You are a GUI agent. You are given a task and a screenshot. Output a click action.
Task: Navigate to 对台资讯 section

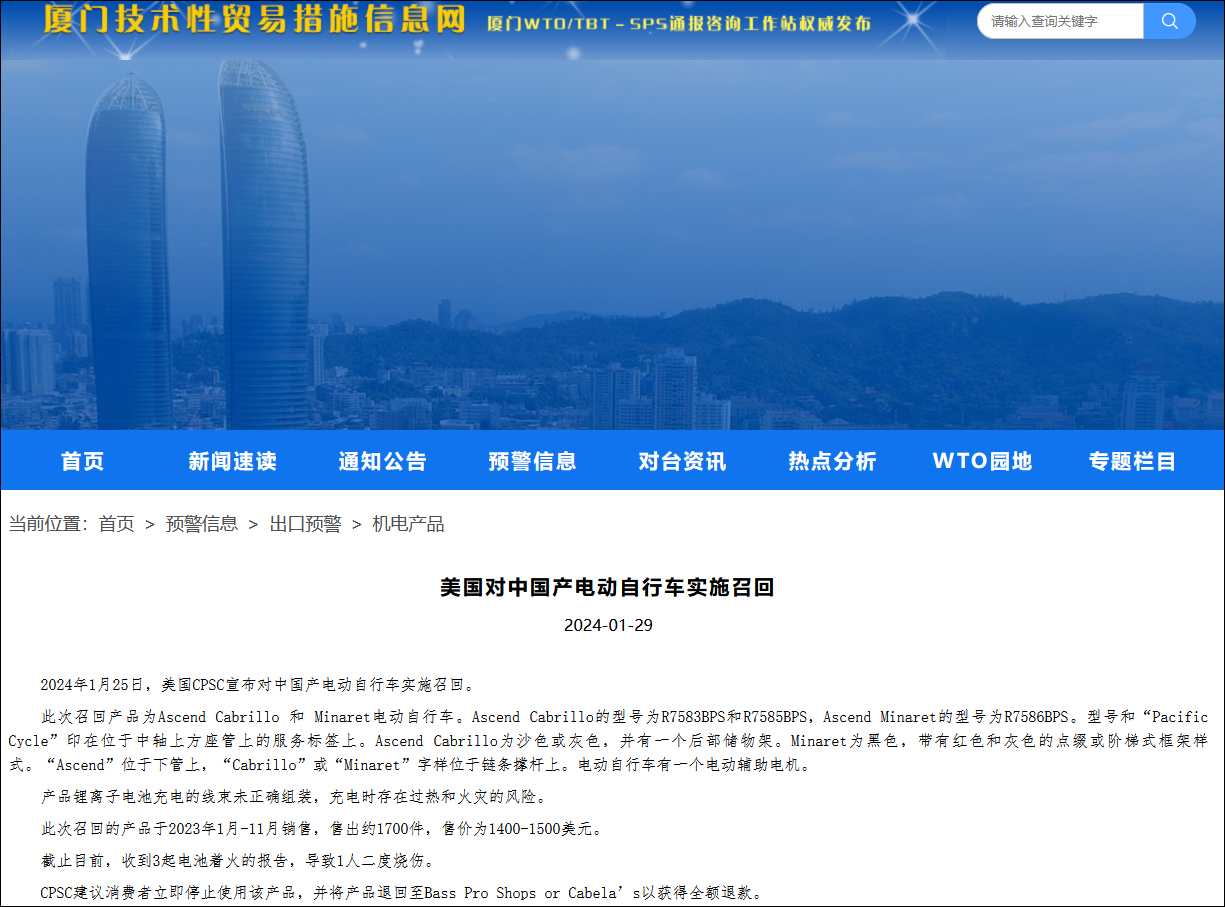682,461
